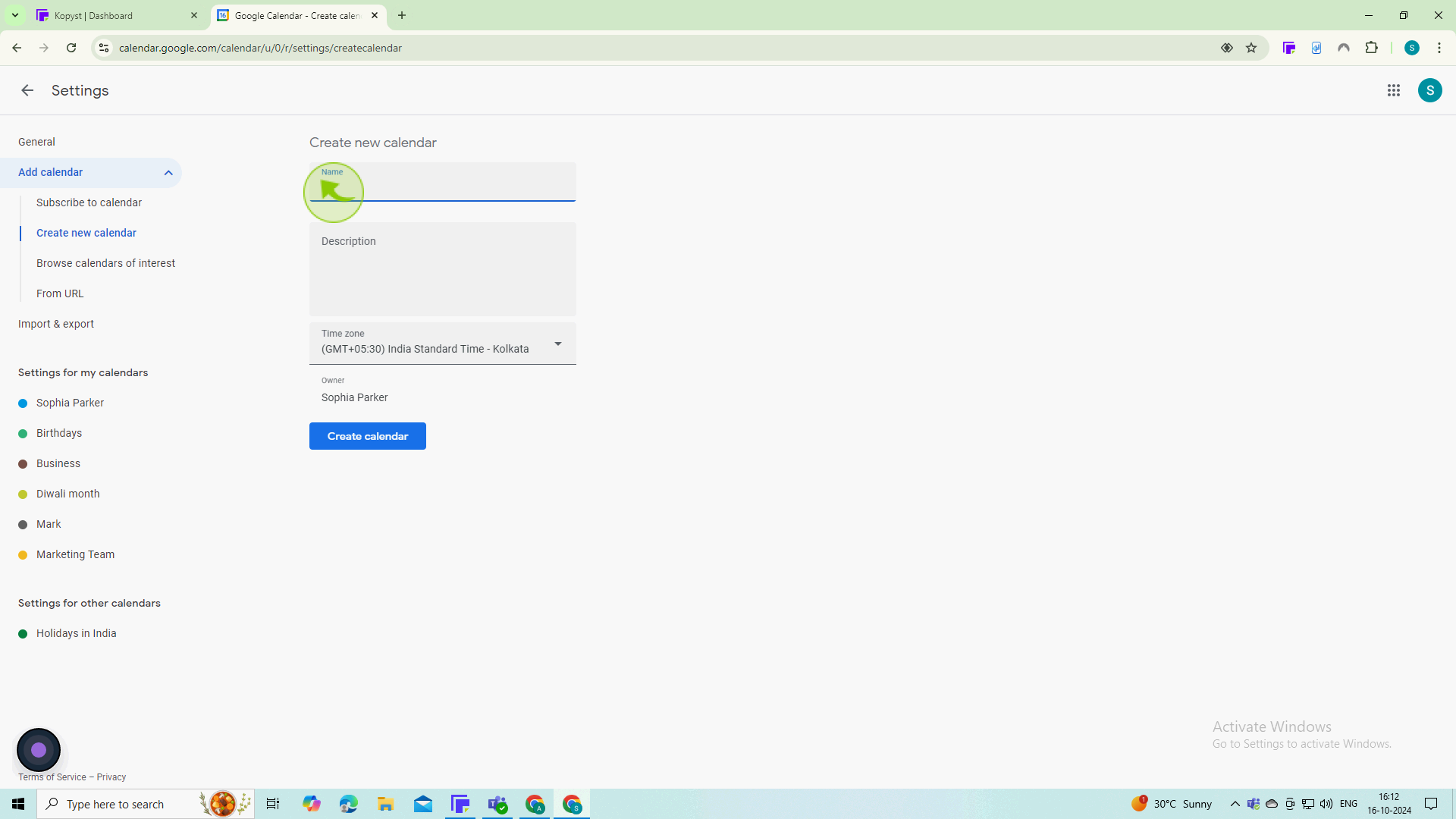Open General settings
The height and width of the screenshot is (819, 1456).
coord(36,142)
